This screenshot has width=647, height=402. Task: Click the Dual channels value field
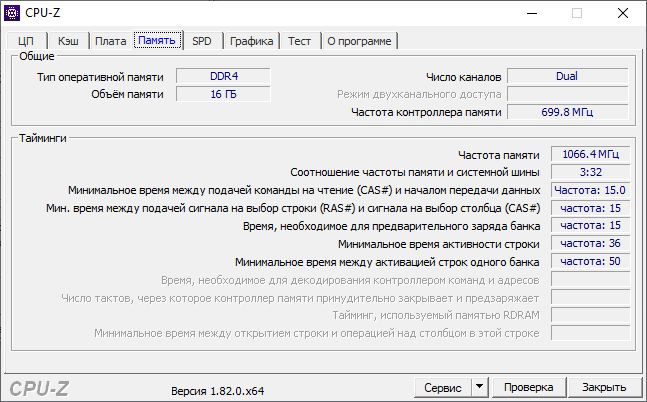click(567, 76)
